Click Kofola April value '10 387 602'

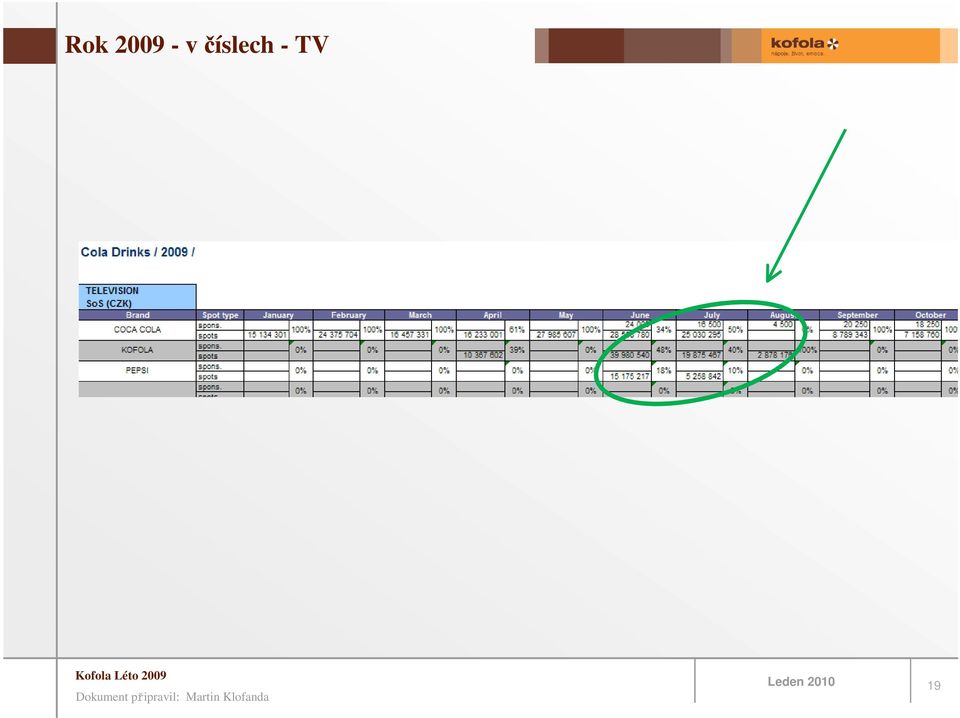click(482, 355)
